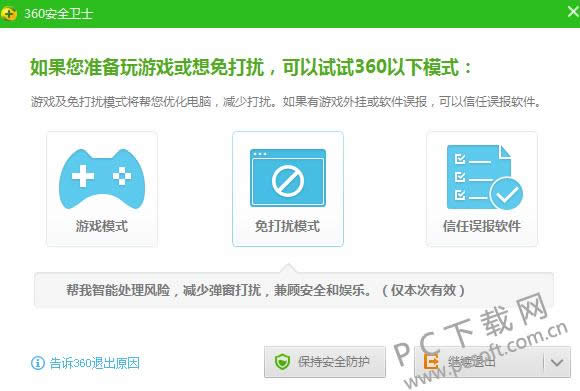Select the gamepad 游戏模式 icon
Image resolution: width=580 pixels, height=391 pixels.
[102, 179]
